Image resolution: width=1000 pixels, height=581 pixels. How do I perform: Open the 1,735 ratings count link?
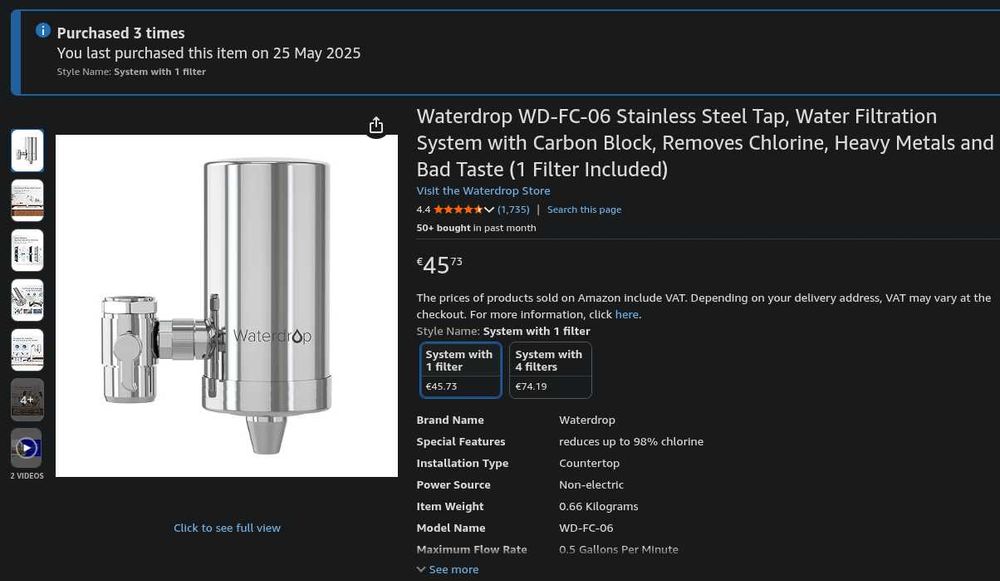513,210
